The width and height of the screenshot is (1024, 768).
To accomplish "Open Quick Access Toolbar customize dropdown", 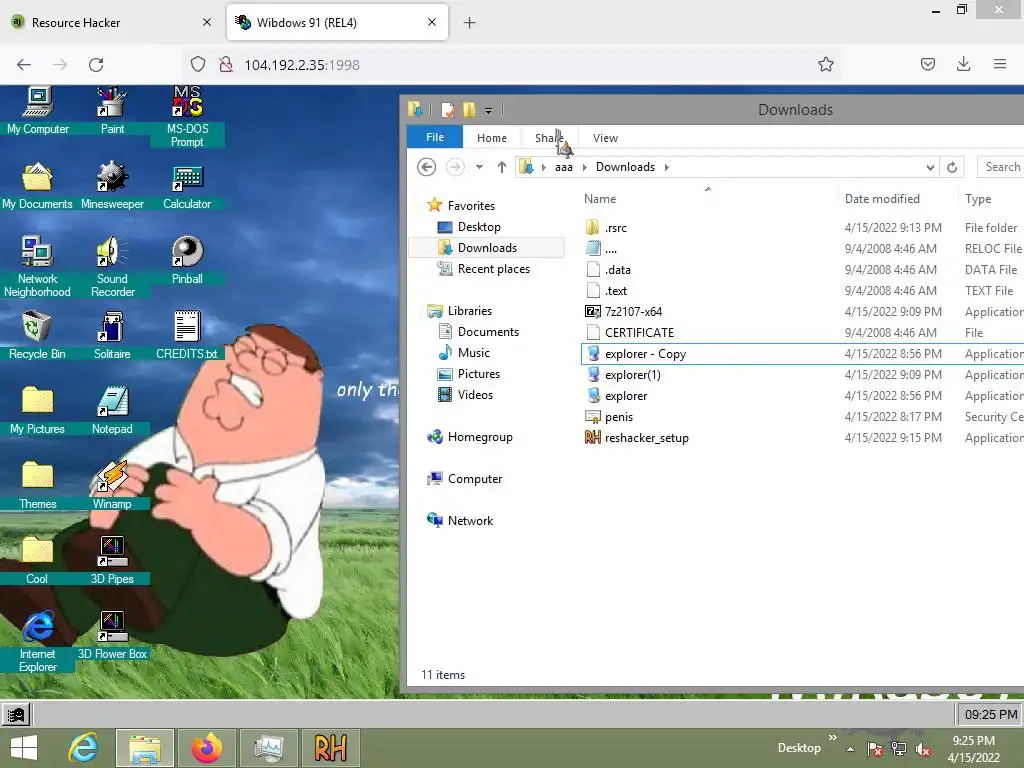I will (x=488, y=110).
